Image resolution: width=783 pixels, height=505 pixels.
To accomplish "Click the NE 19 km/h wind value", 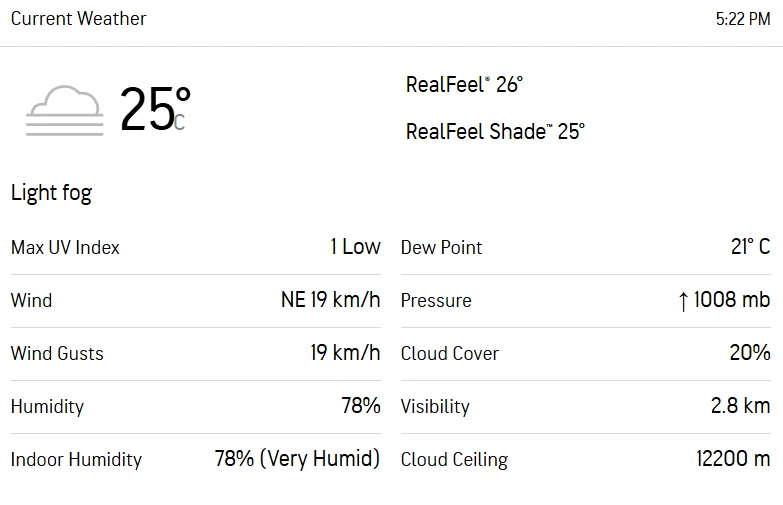I will pos(331,300).
